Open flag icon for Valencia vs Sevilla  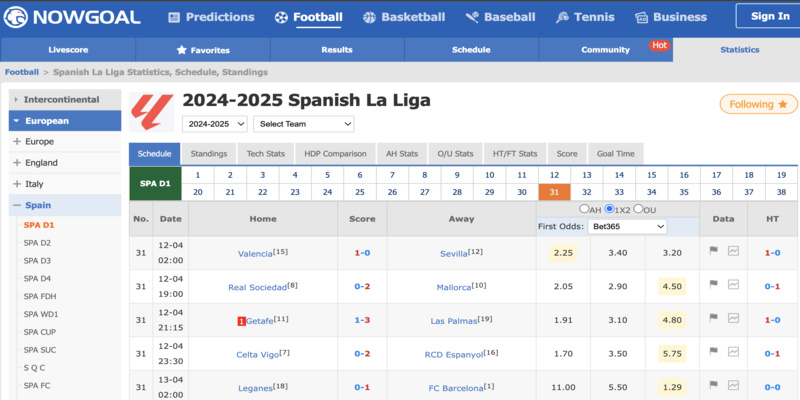click(x=714, y=251)
